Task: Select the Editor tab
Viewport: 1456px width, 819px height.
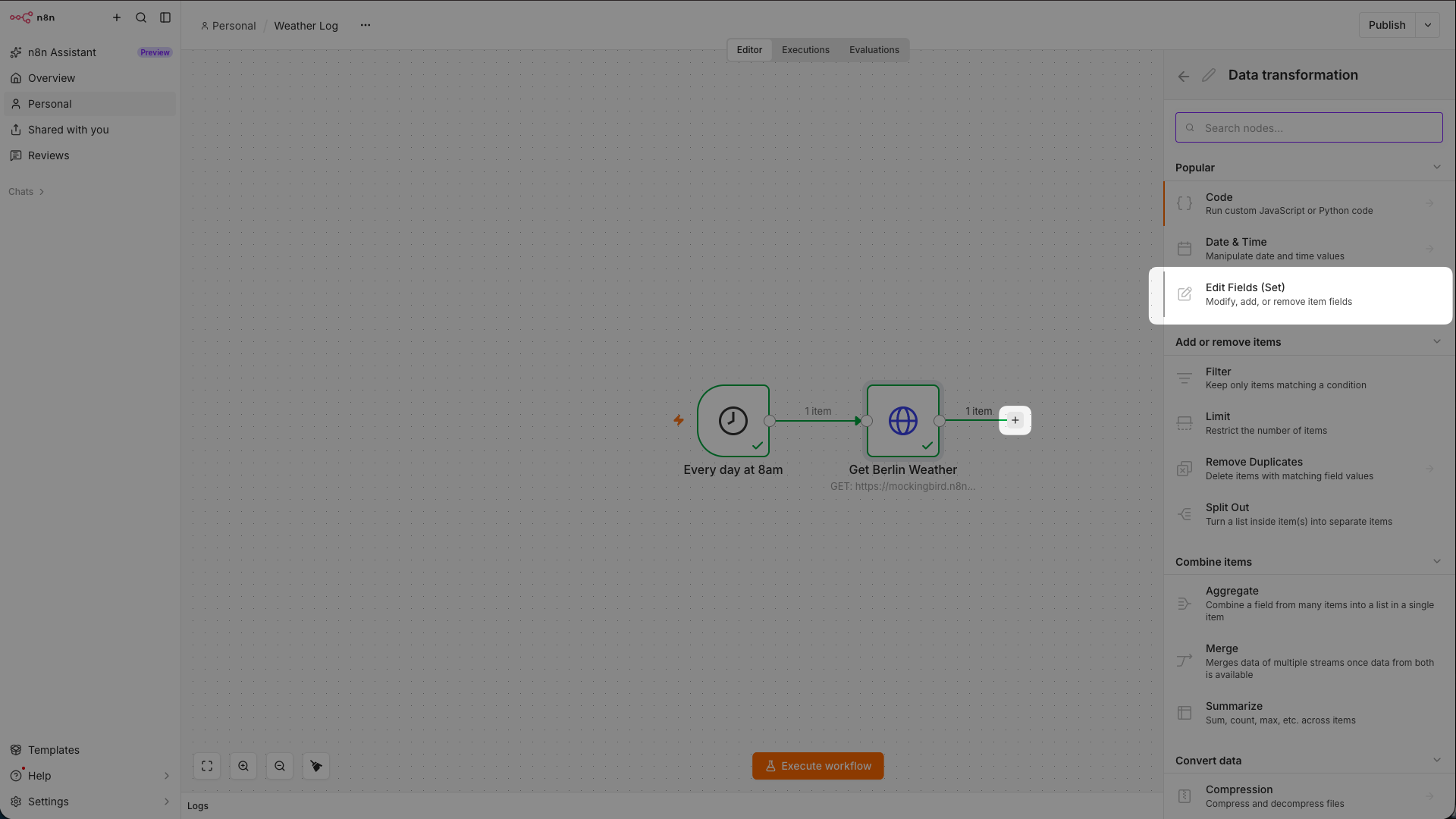Action: pyautogui.click(x=749, y=50)
